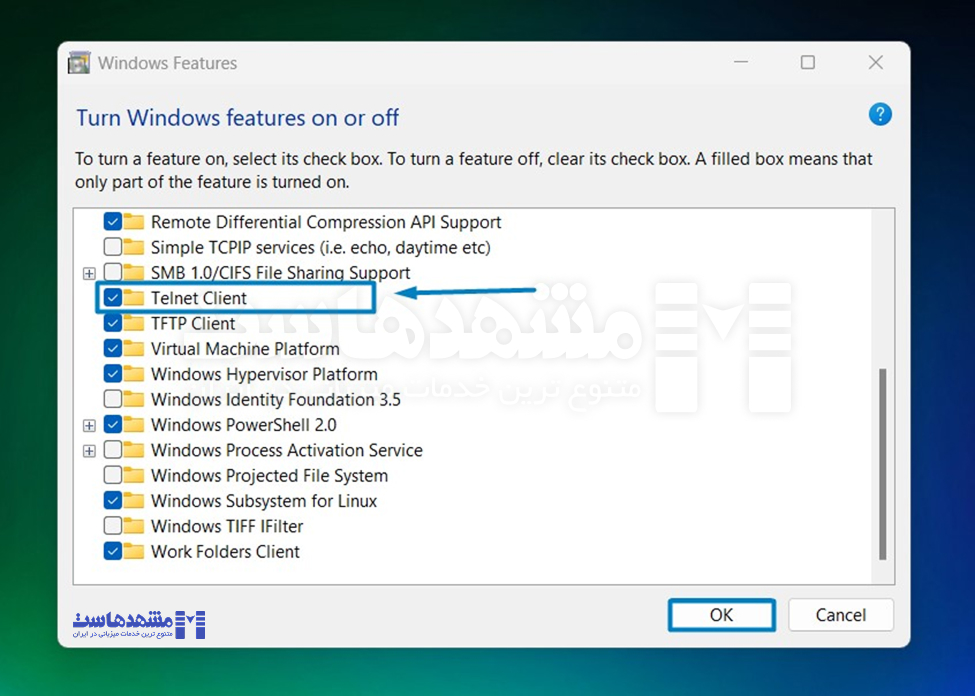The image size is (975, 696).
Task: Click folder icon beside SMB 1.0/CIFS File Sharing
Action: (x=133, y=272)
